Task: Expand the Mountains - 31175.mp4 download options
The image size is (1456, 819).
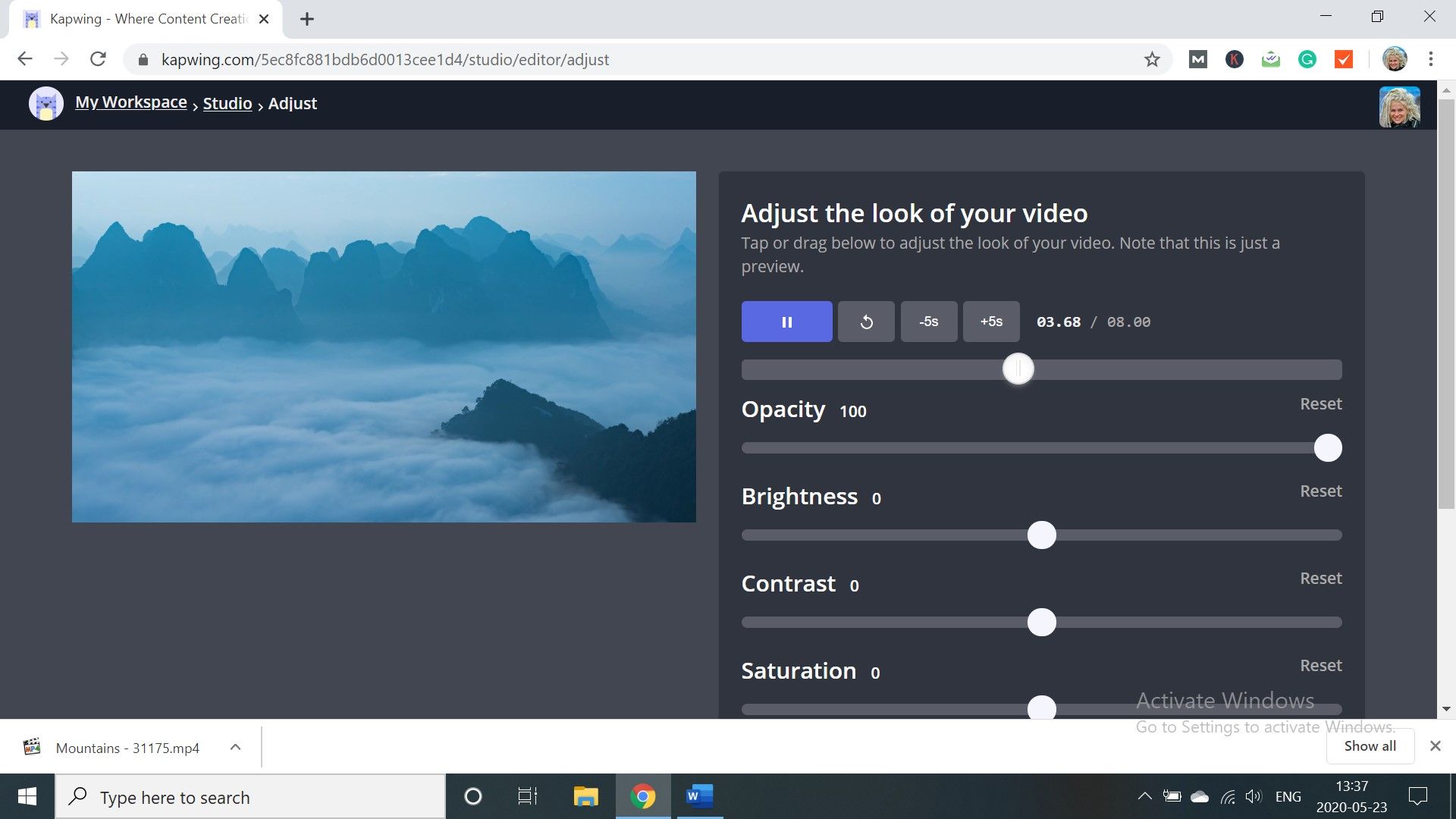Action: click(x=235, y=748)
